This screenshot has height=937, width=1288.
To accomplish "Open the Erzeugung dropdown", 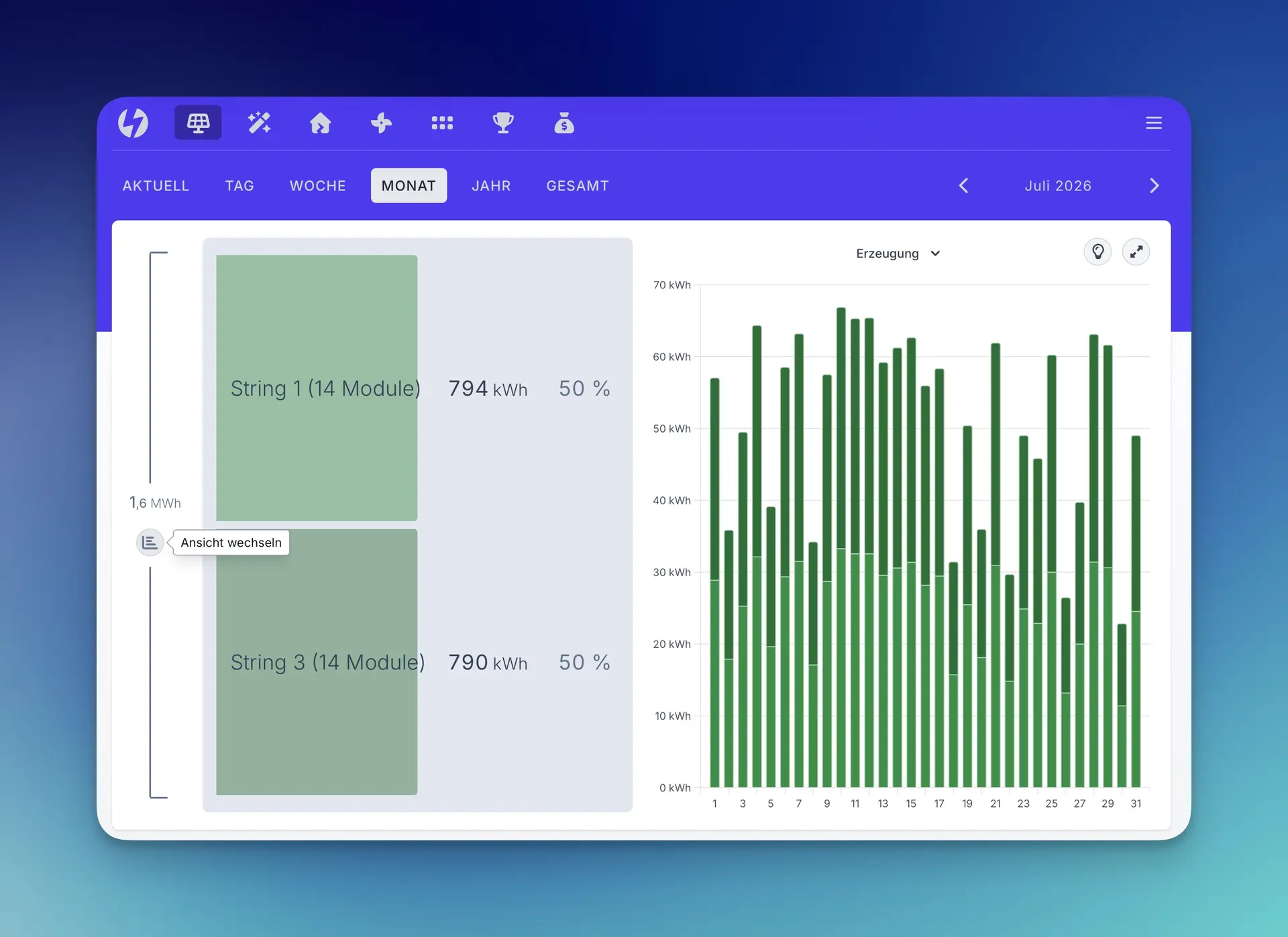I will pos(898,254).
